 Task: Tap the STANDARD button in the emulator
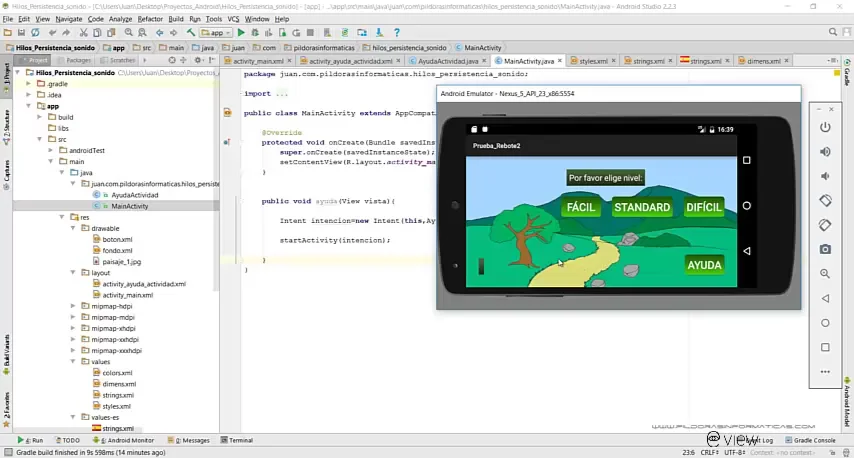pyautogui.click(x=642, y=207)
